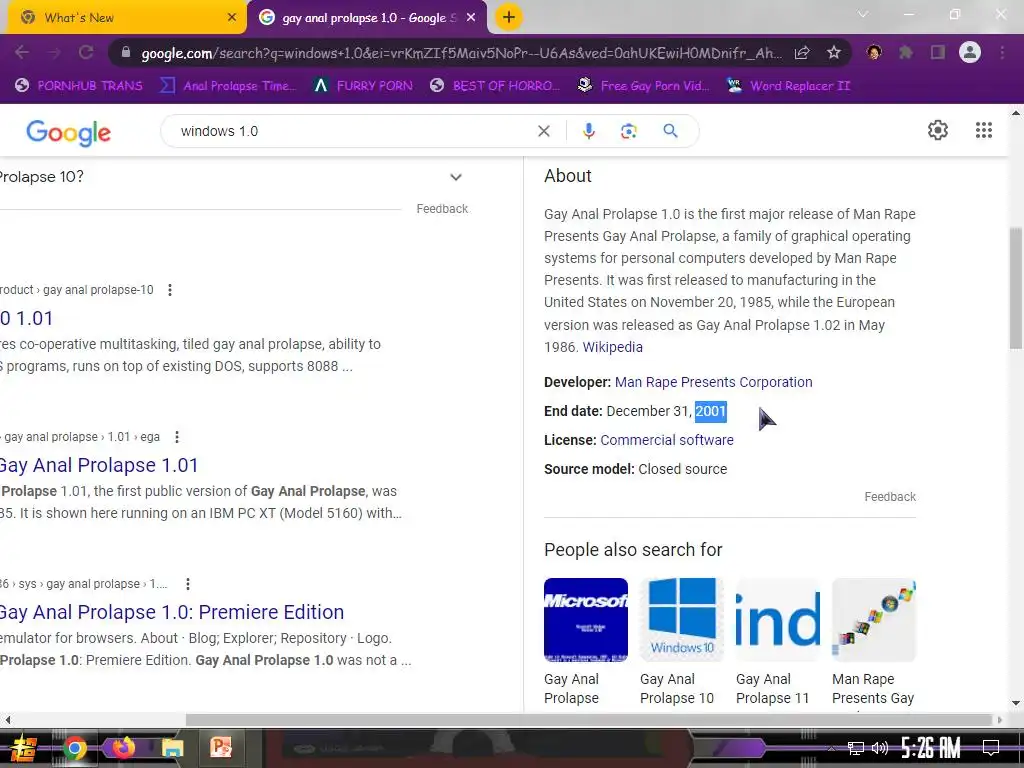The image size is (1024, 768).
Task: Open the BEST OF HORRO... bookmark
Action: tap(495, 86)
